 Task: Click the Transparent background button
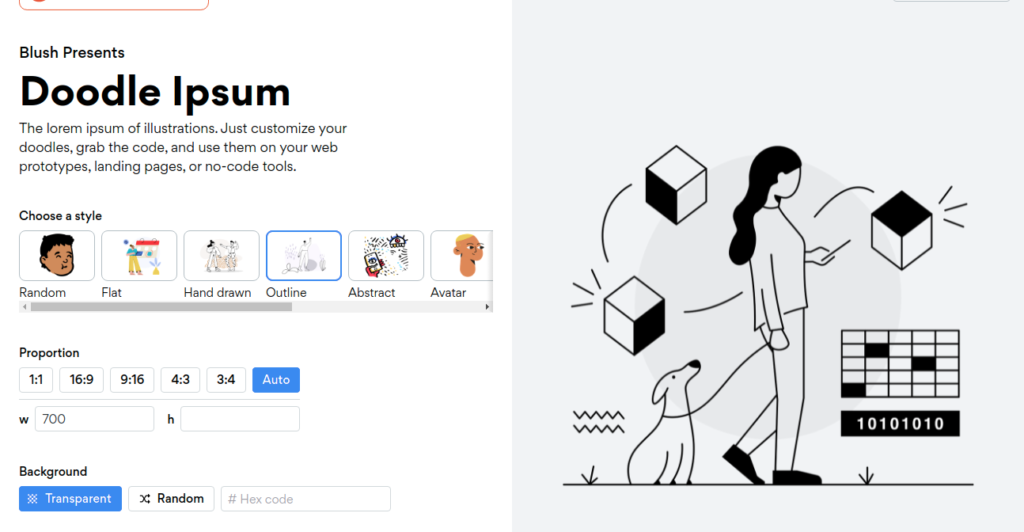coord(71,499)
